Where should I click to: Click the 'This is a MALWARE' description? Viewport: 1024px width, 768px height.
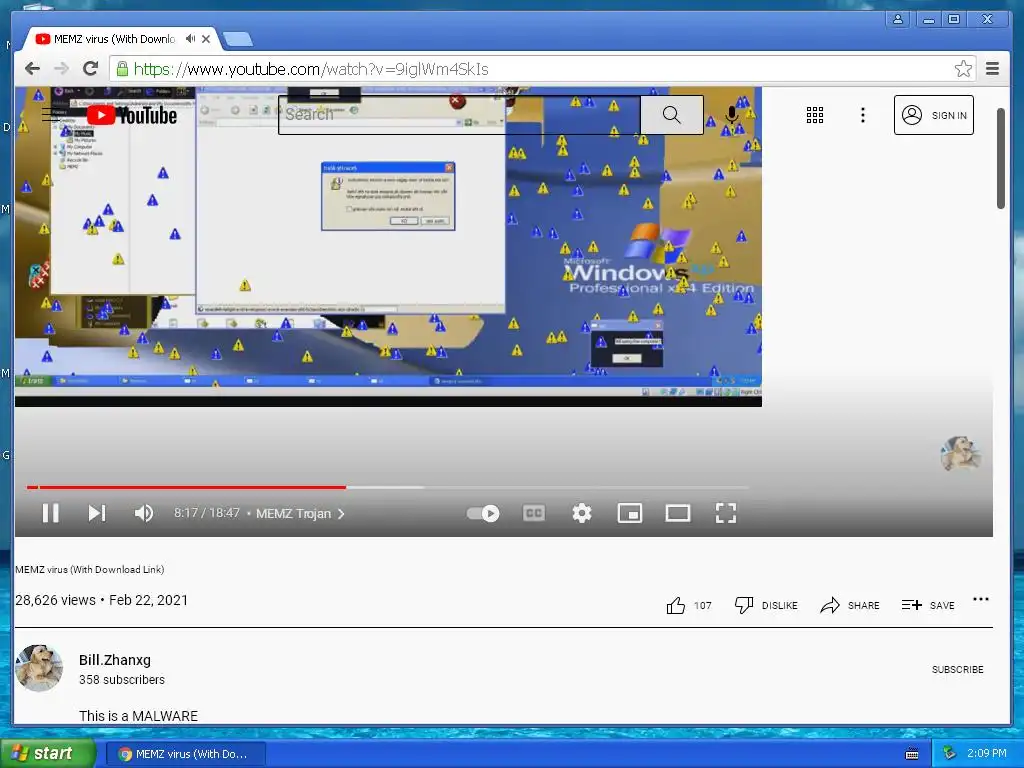pyautogui.click(x=138, y=716)
